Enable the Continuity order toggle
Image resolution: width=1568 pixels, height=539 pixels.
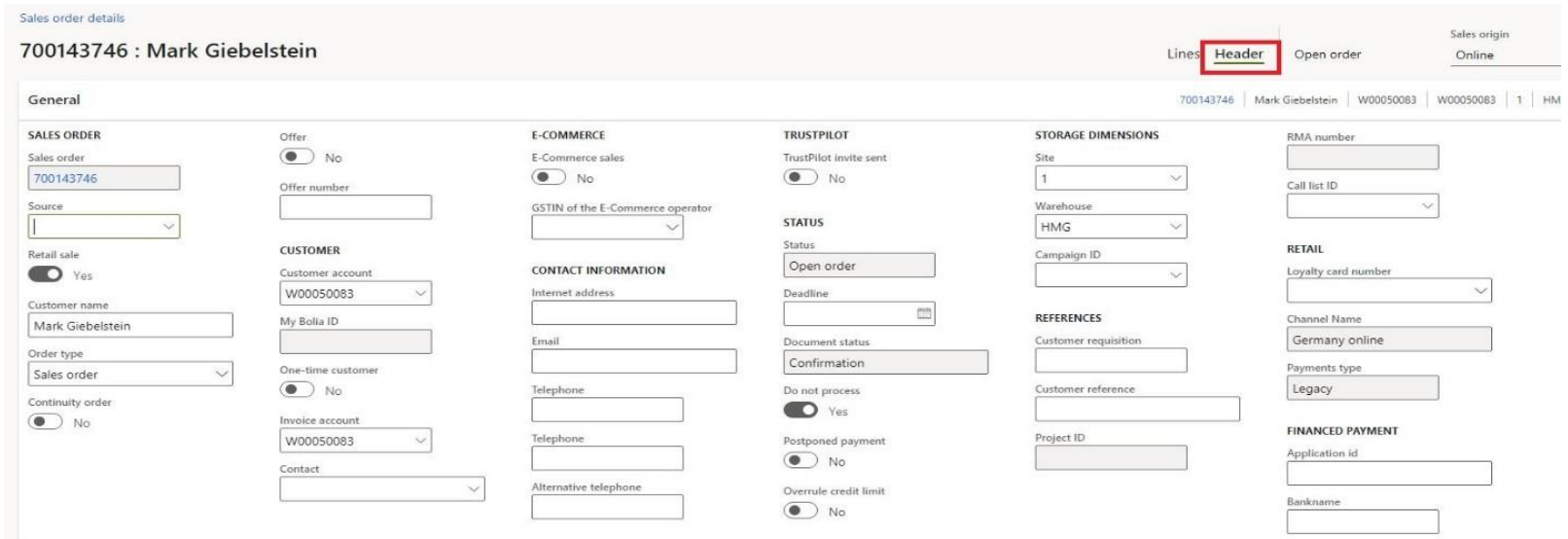[45, 421]
